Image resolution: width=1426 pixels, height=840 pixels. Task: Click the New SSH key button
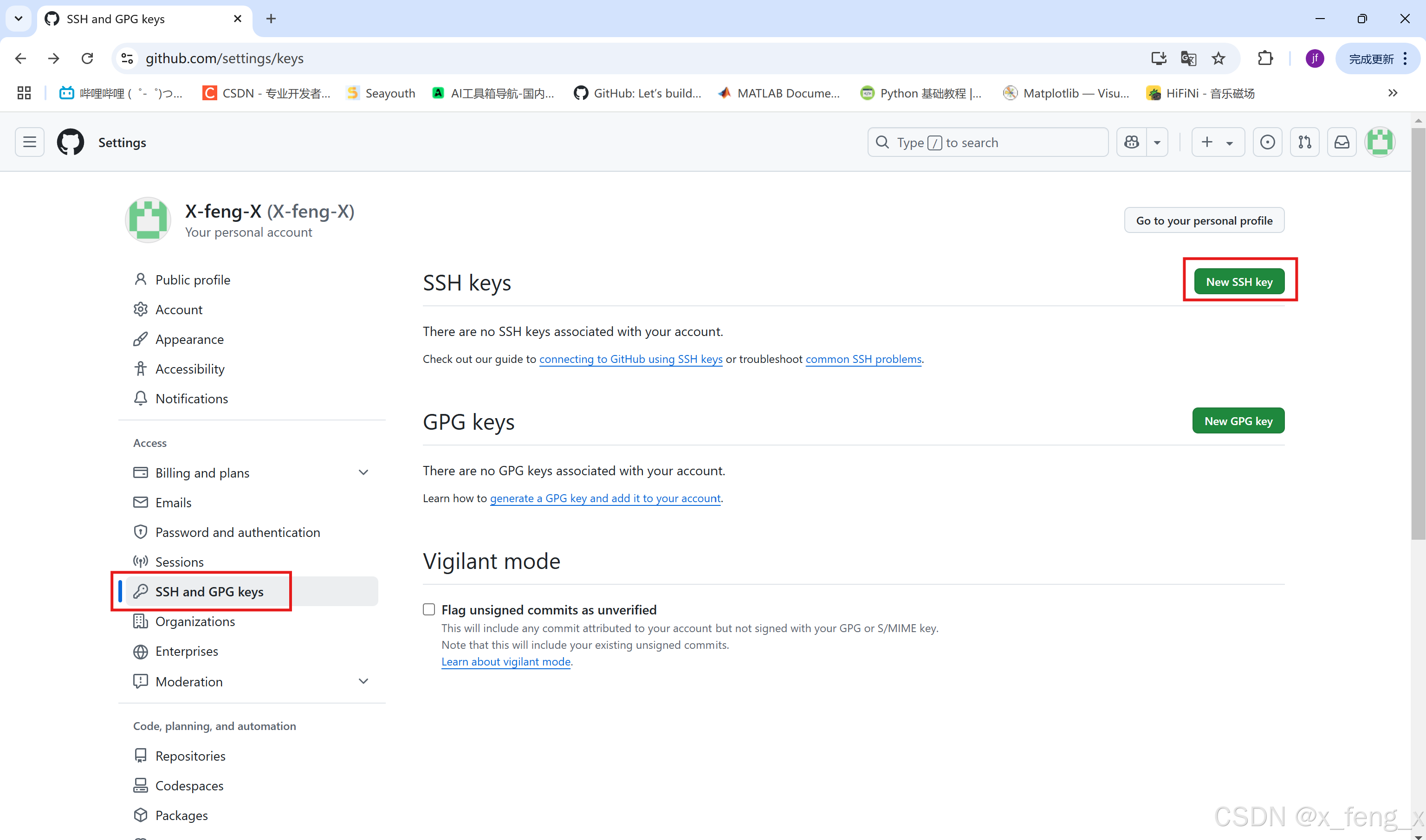click(x=1238, y=282)
